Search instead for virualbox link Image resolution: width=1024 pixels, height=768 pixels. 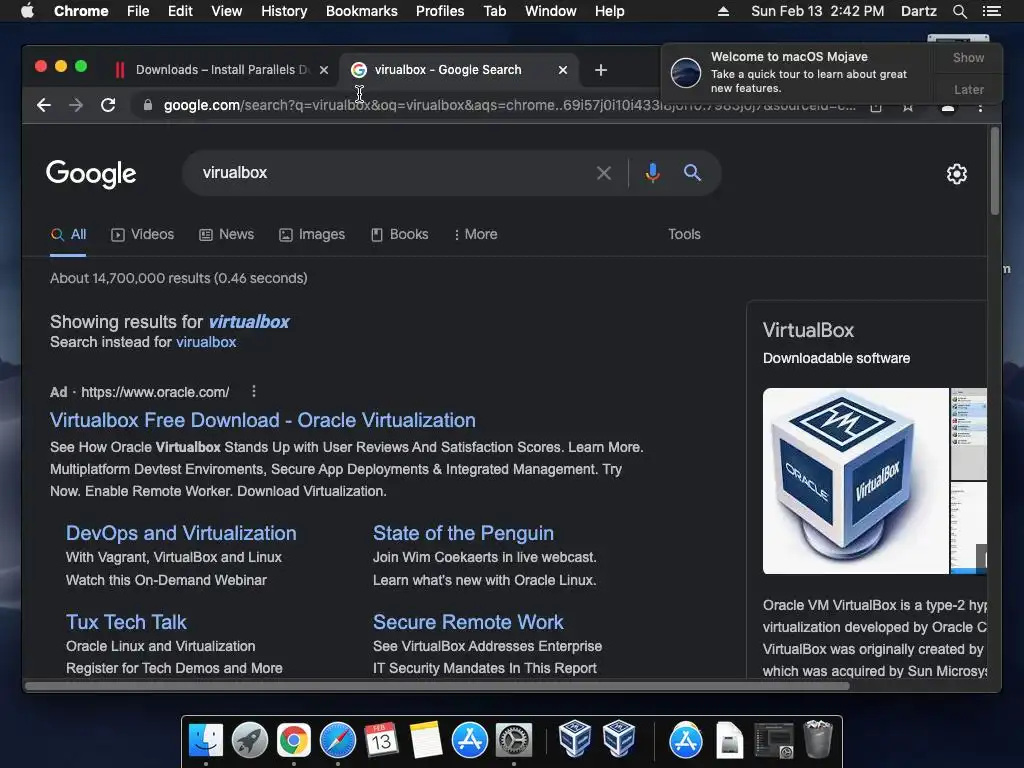point(206,342)
